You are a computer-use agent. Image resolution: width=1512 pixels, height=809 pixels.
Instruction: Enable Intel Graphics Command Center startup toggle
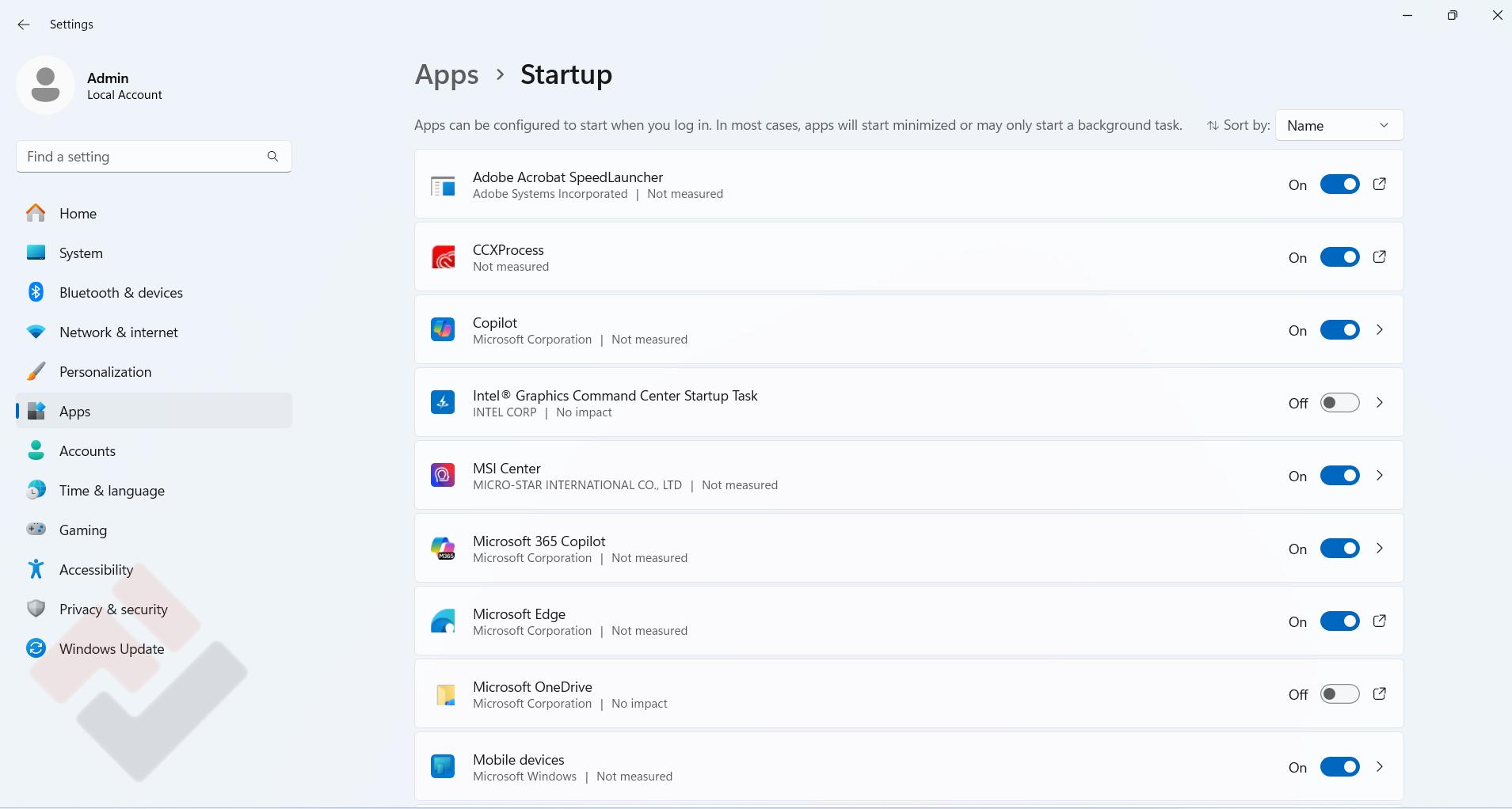coord(1339,403)
